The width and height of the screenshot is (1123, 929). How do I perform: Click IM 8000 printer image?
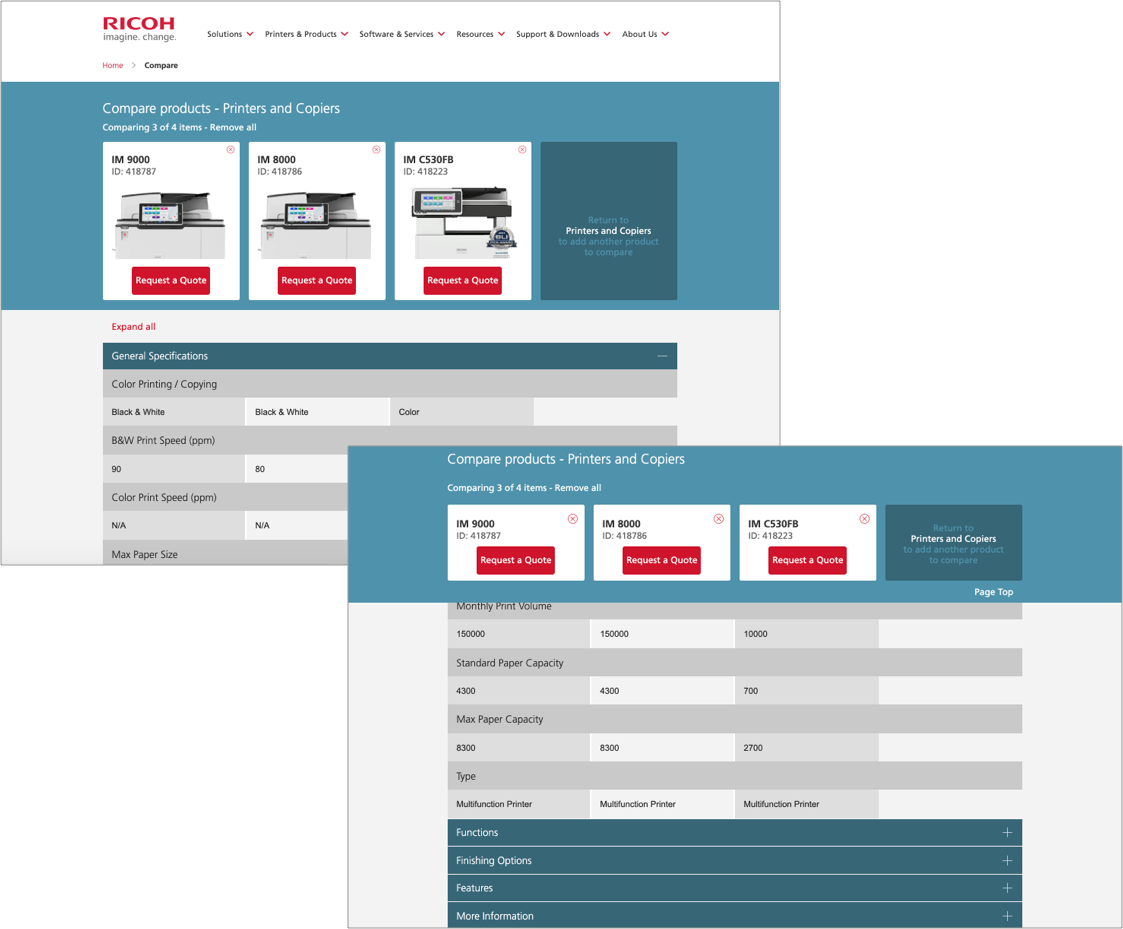(317, 225)
